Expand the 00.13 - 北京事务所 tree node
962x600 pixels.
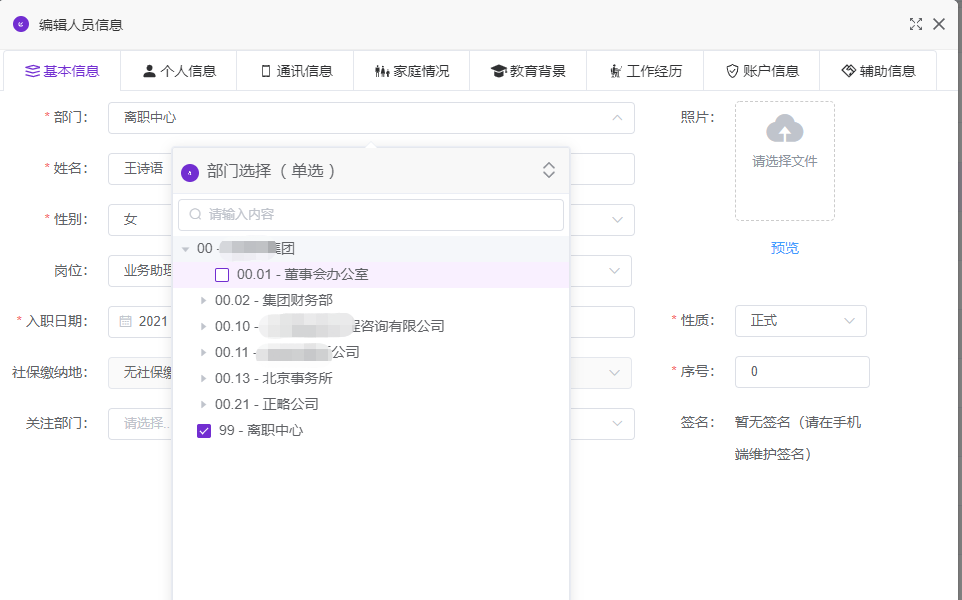pyautogui.click(x=203, y=379)
